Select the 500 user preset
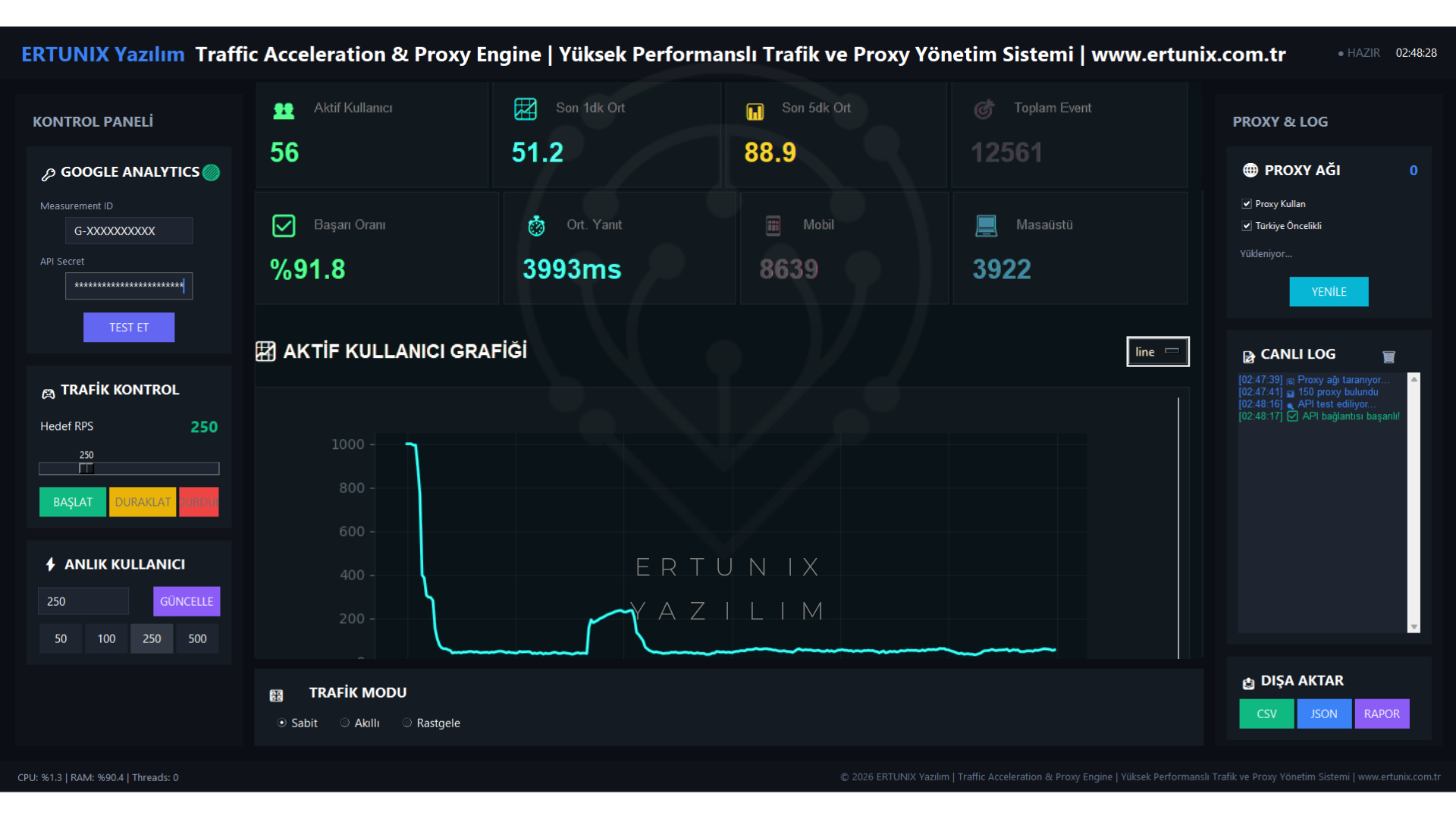This screenshot has height=819, width=1456. pos(197,639)
